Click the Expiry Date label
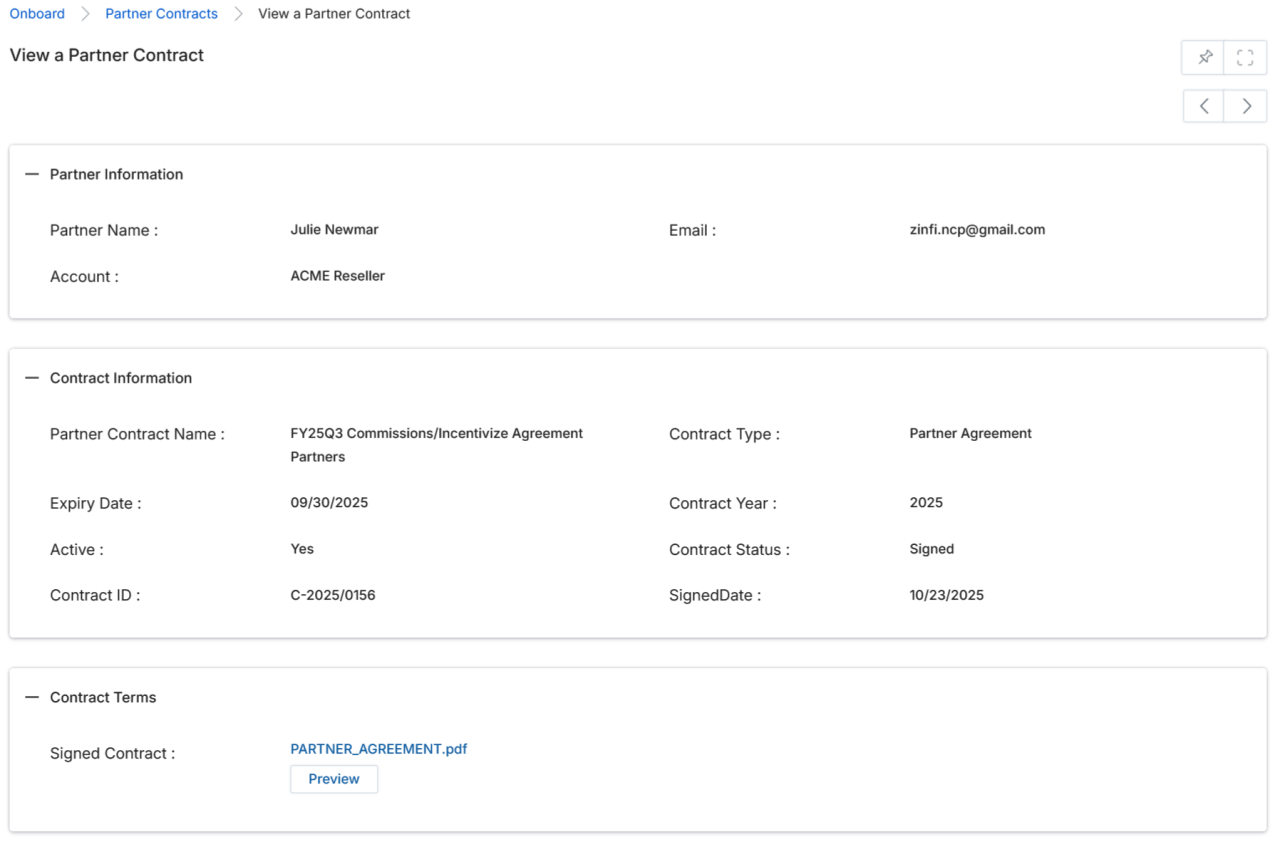The width and height of the screenshot is (1275, 842). [x=96, y=503]
